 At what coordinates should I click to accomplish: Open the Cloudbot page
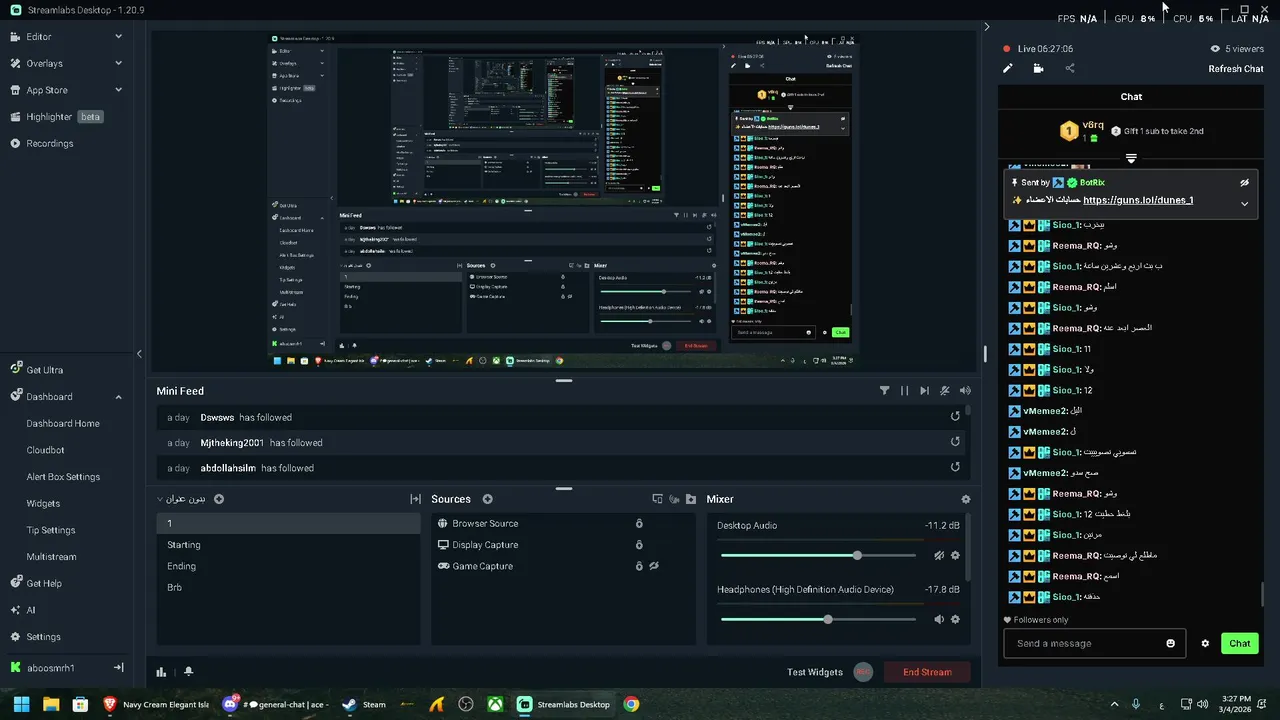(x=45, y=450)
